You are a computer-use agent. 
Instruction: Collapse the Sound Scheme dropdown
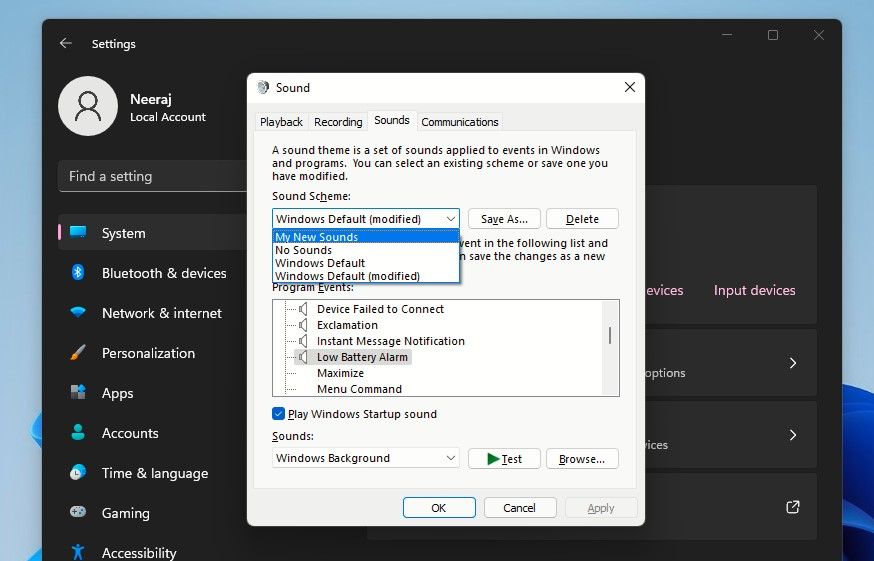pos(451,219)
